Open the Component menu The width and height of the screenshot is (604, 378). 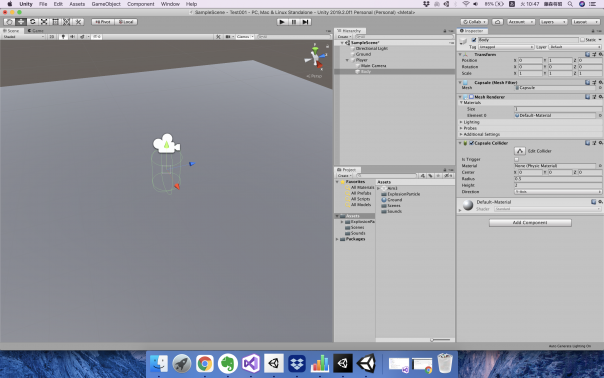141,4
